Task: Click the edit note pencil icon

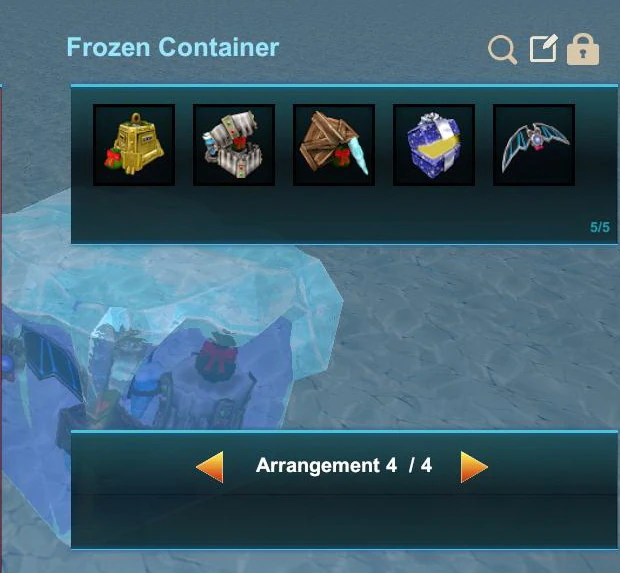Action: click(x=544, y=48)
